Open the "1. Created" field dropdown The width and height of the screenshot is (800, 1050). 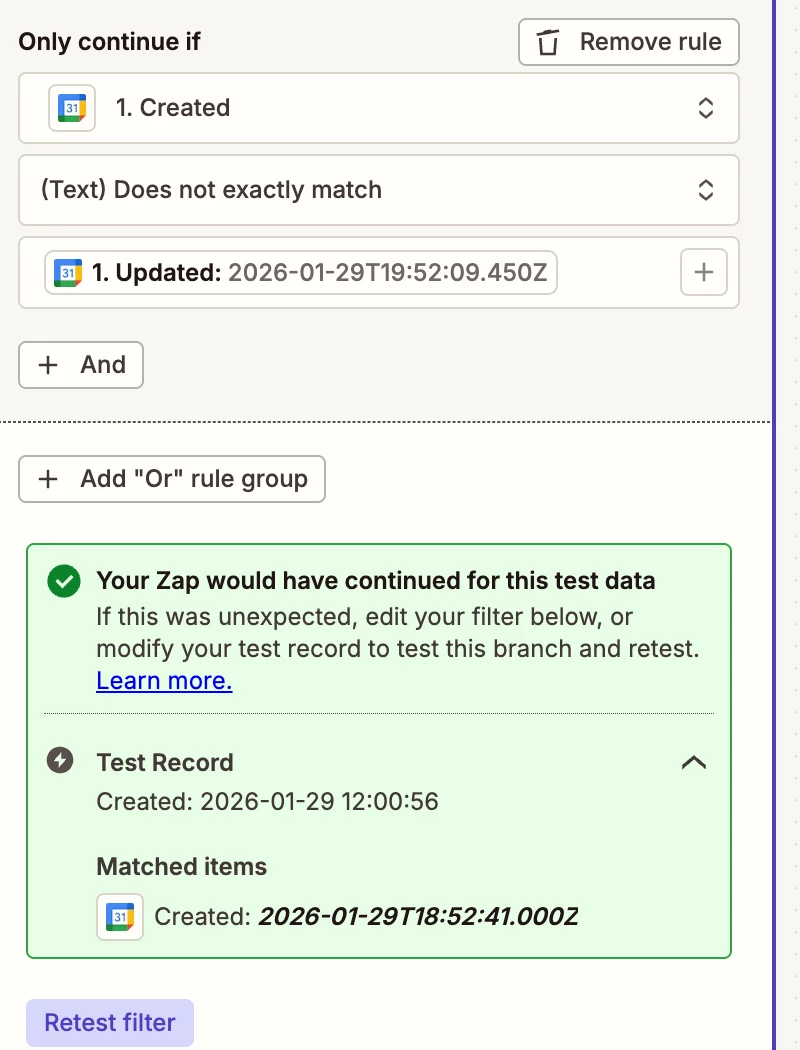[705, 108]
